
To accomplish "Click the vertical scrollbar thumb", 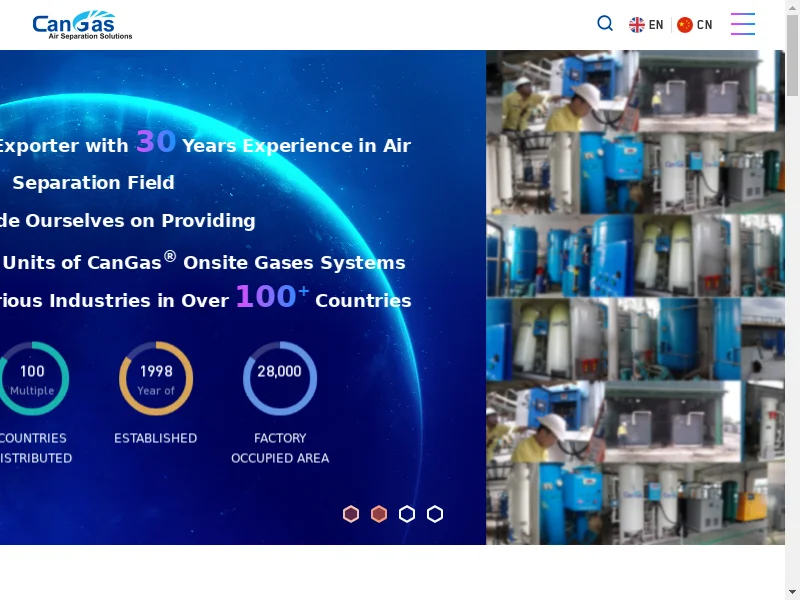I will (x=792, y=55).
